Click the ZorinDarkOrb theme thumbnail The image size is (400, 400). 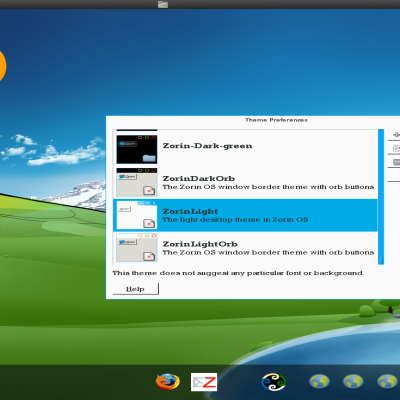(x=137, y=182)
